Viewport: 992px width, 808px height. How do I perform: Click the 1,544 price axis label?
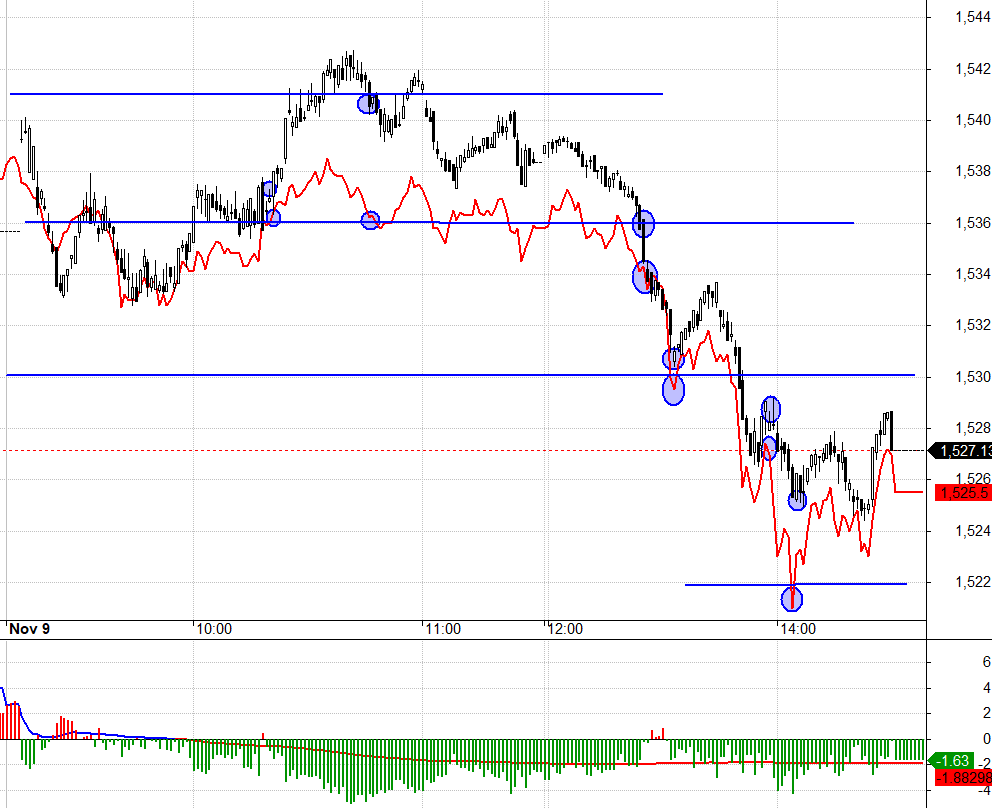tap(973, 17)
